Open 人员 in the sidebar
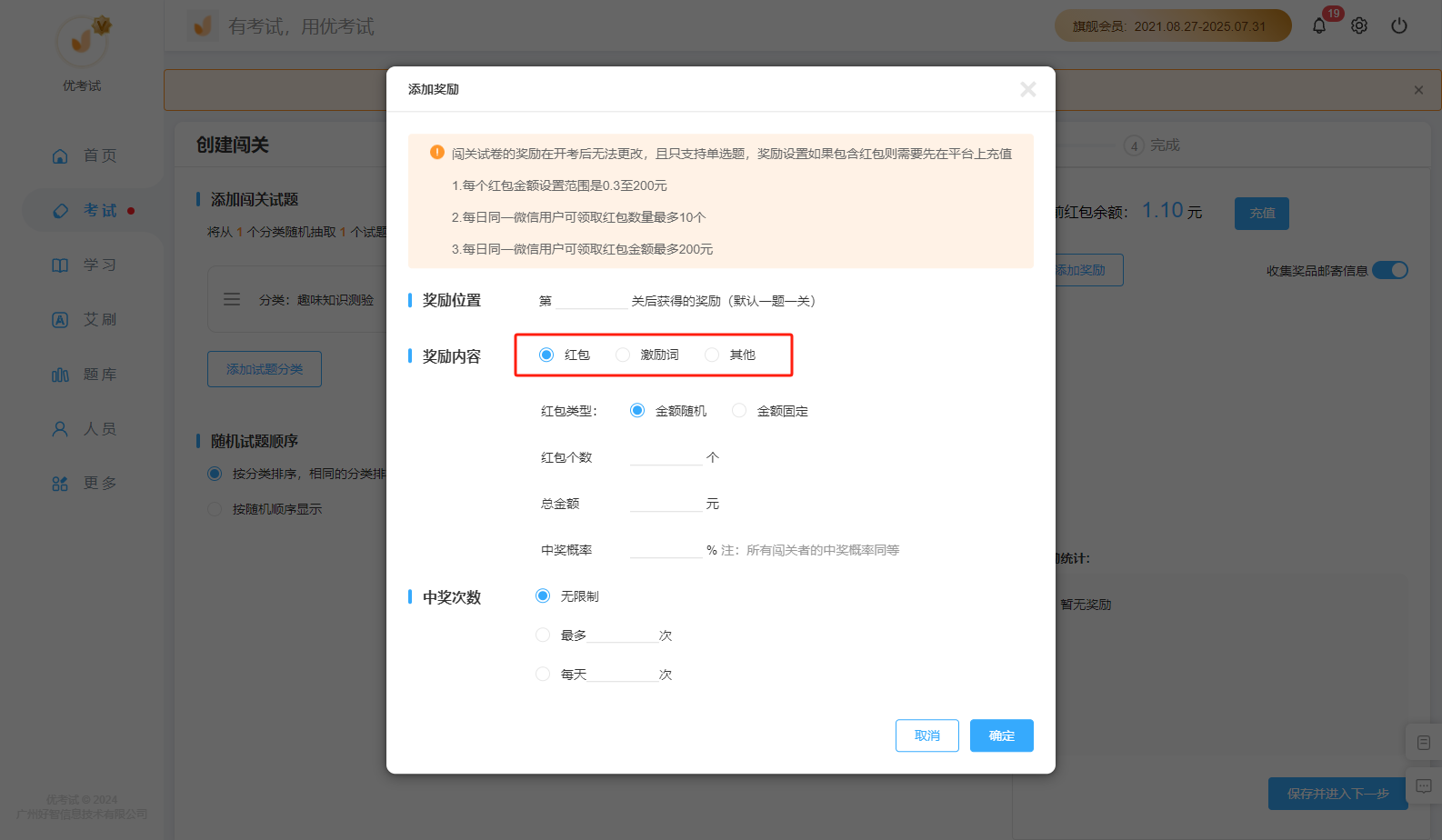 tap(84, 428)
